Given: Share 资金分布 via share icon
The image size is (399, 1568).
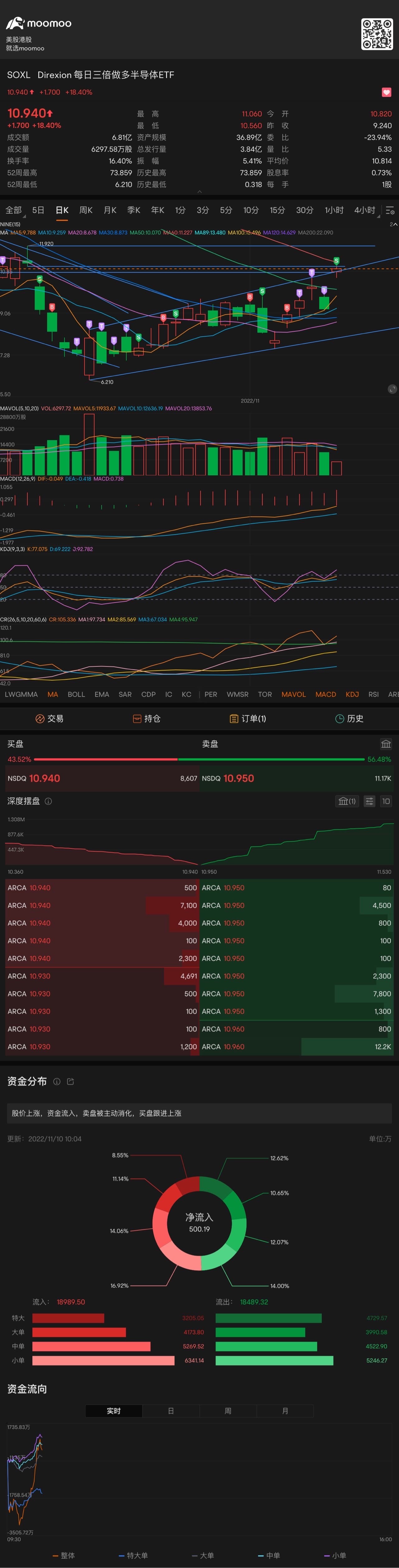Looking at the screenshot, I should pos(70,1082).
